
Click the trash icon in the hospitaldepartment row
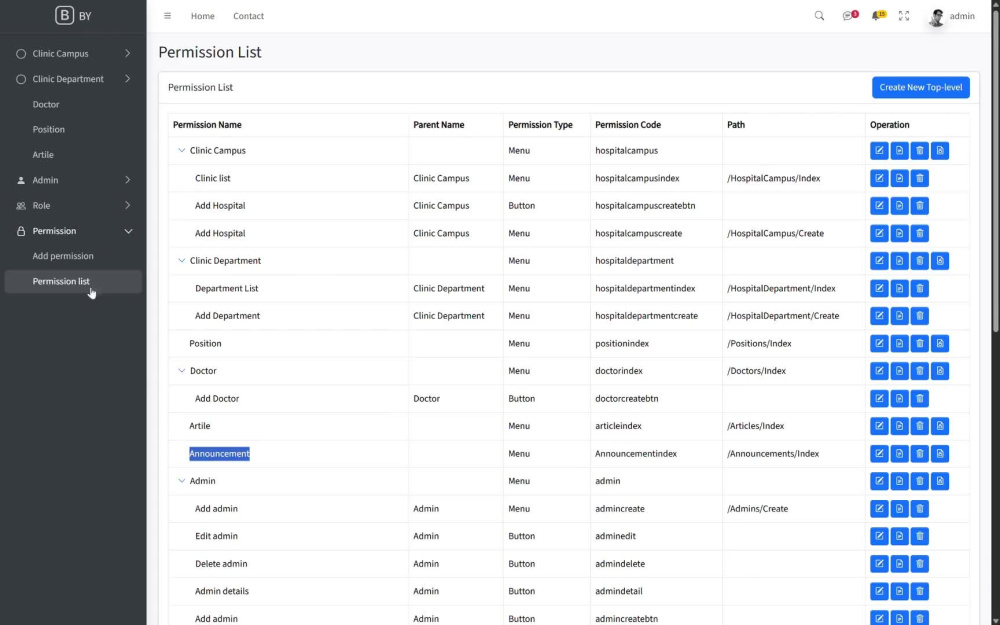(x=919, y=261)
